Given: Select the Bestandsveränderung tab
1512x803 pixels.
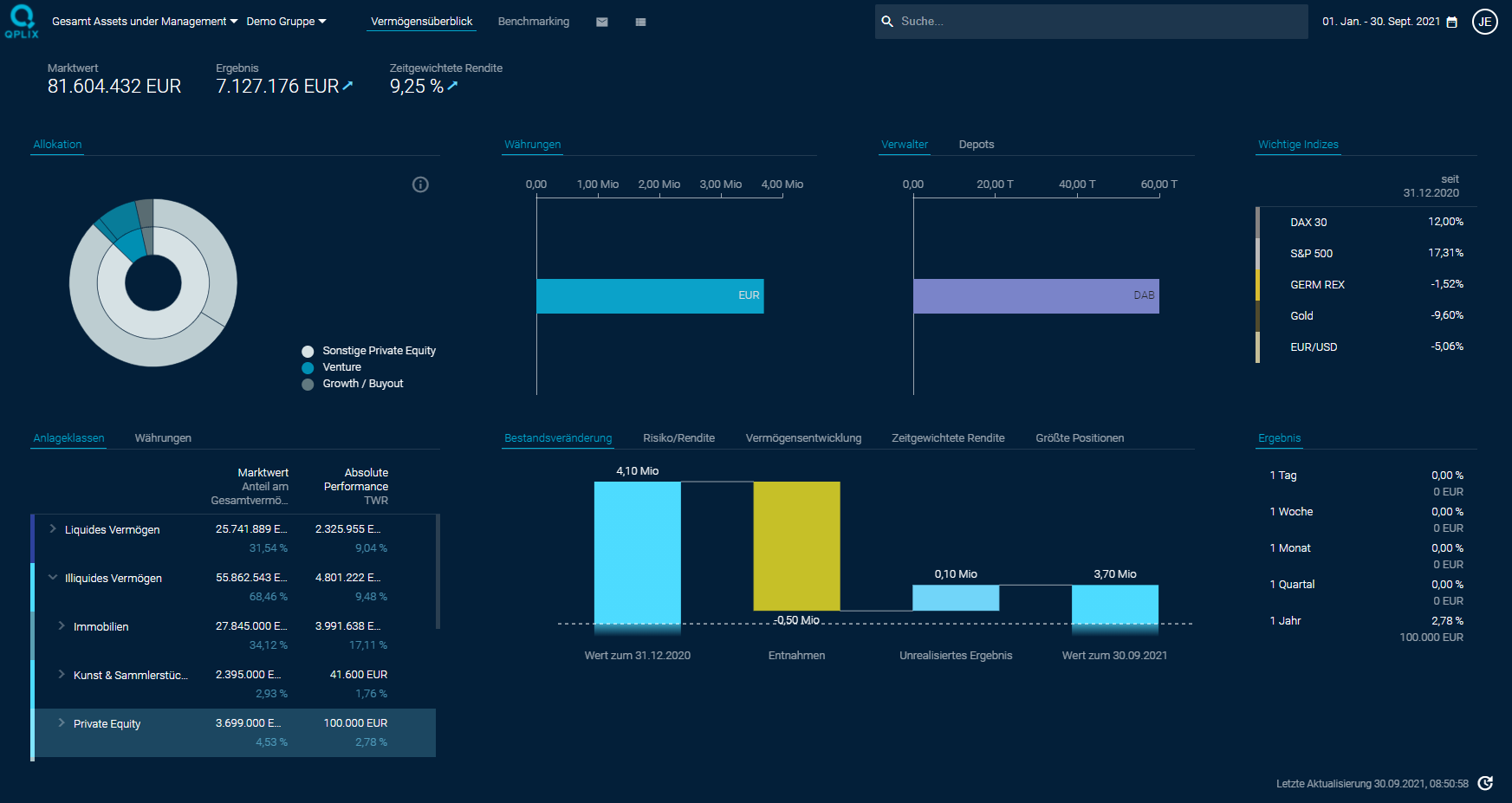Looking at the screenshot, I should tap(558, 438).
